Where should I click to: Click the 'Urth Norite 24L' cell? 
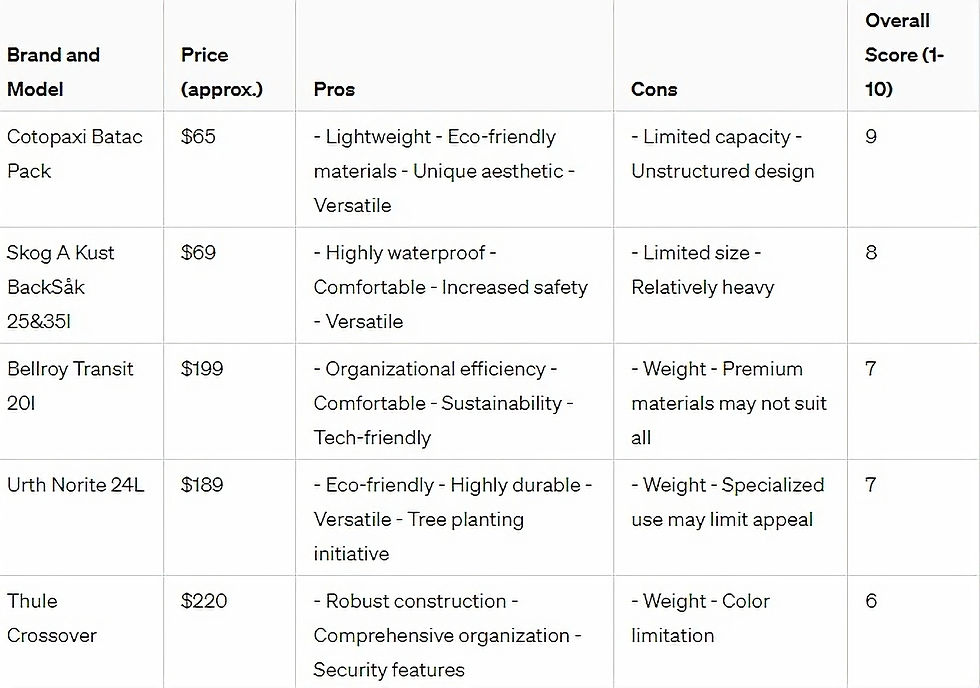point(76,485)
